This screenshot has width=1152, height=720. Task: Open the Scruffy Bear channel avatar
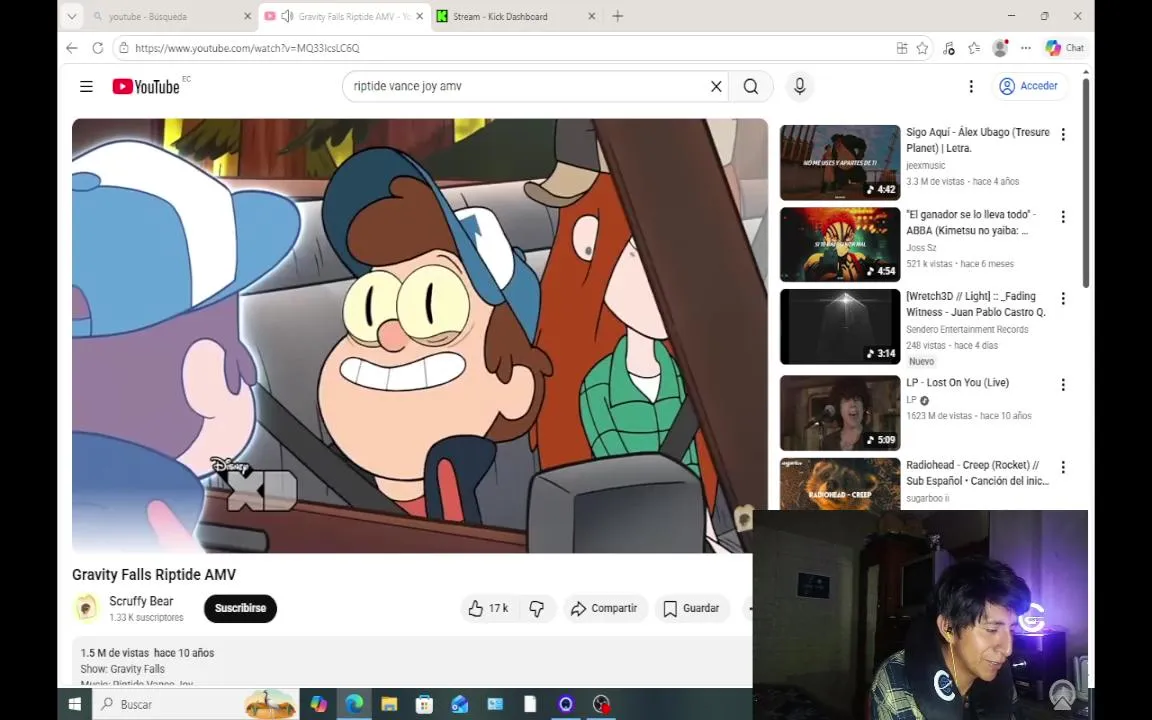tap(87, 608)
